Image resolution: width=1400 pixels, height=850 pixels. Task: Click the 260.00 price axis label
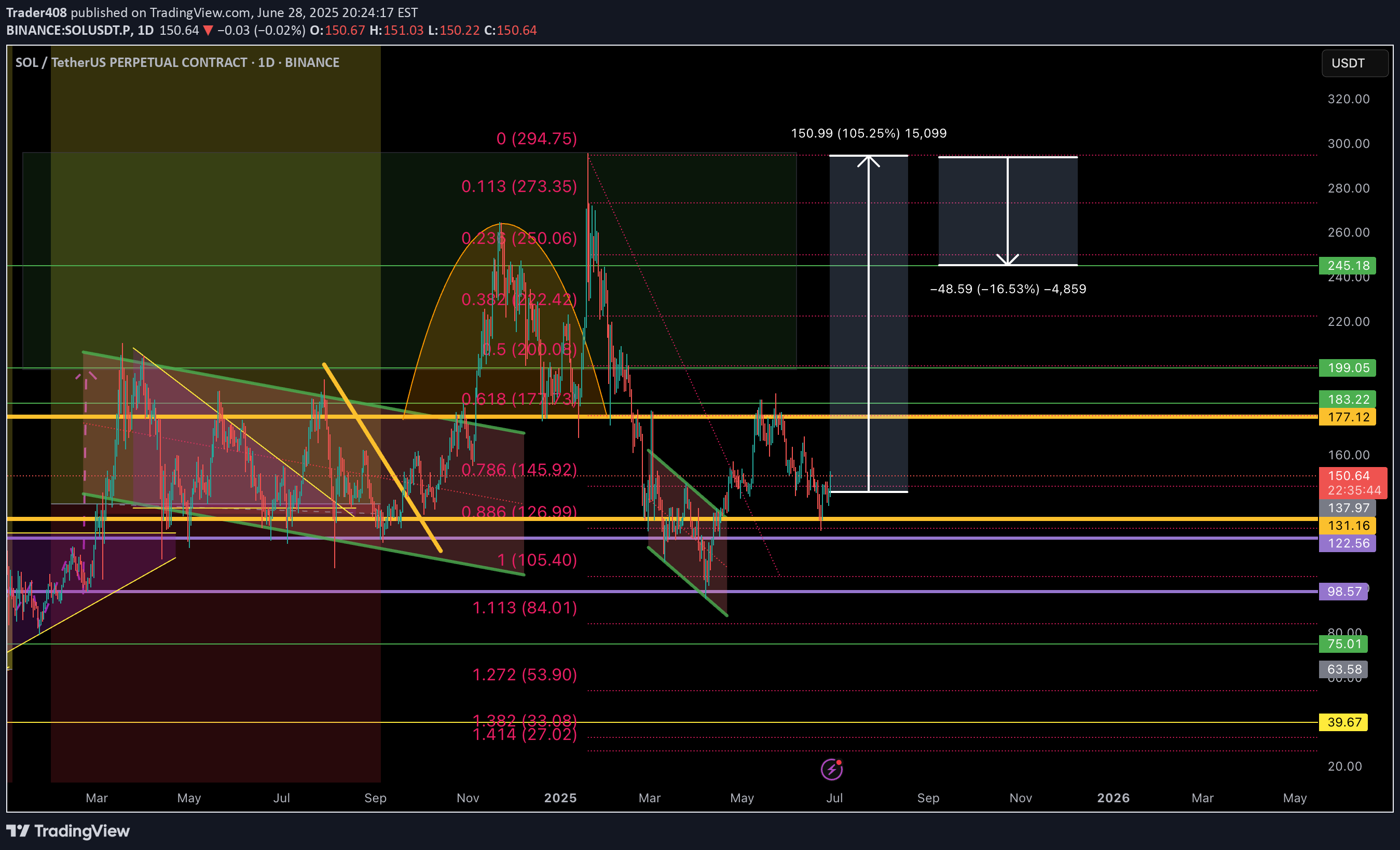click(x=1348, y=232)
